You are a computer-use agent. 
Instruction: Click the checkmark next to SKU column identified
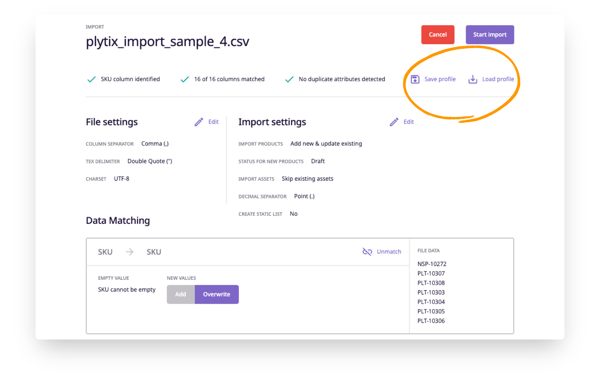pos(91,79)
